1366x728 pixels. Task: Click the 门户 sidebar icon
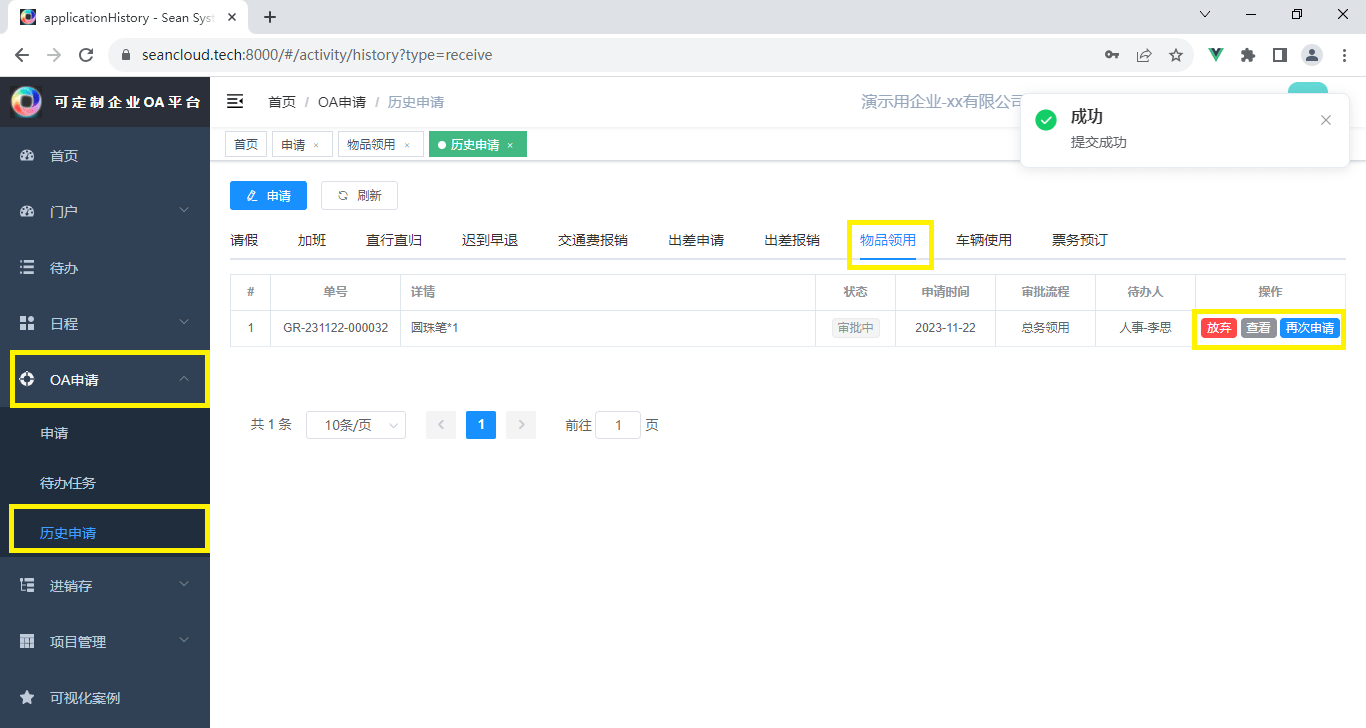point(28,212)
